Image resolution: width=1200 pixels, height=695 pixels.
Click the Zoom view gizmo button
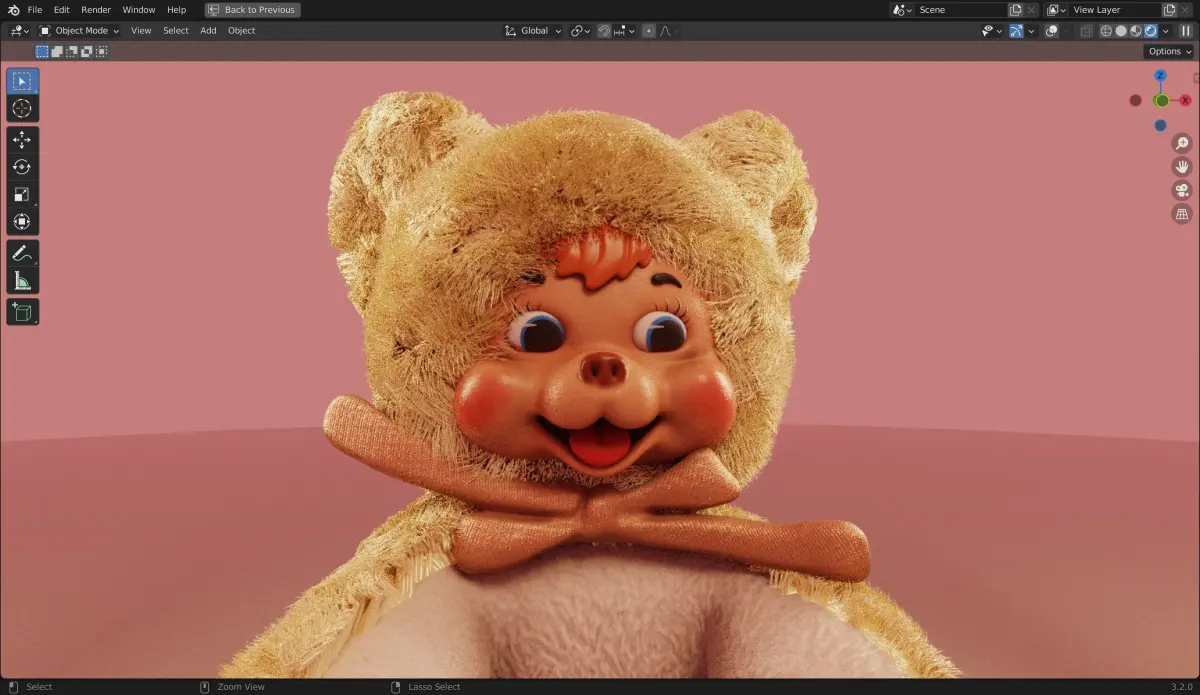click(1182, 143)
